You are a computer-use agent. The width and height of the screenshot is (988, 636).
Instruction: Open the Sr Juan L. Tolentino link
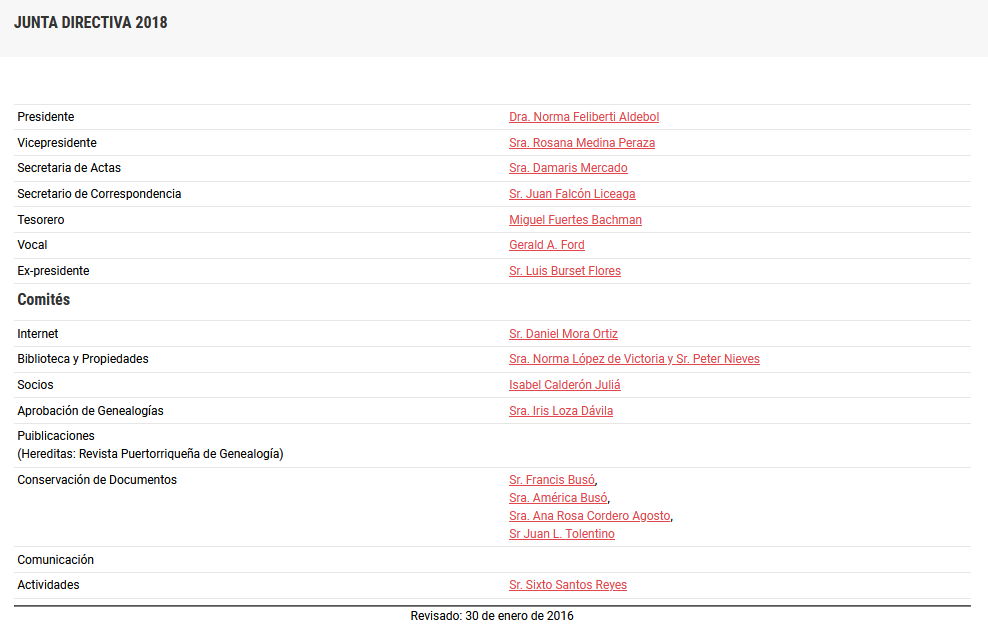tap(561, 534)
